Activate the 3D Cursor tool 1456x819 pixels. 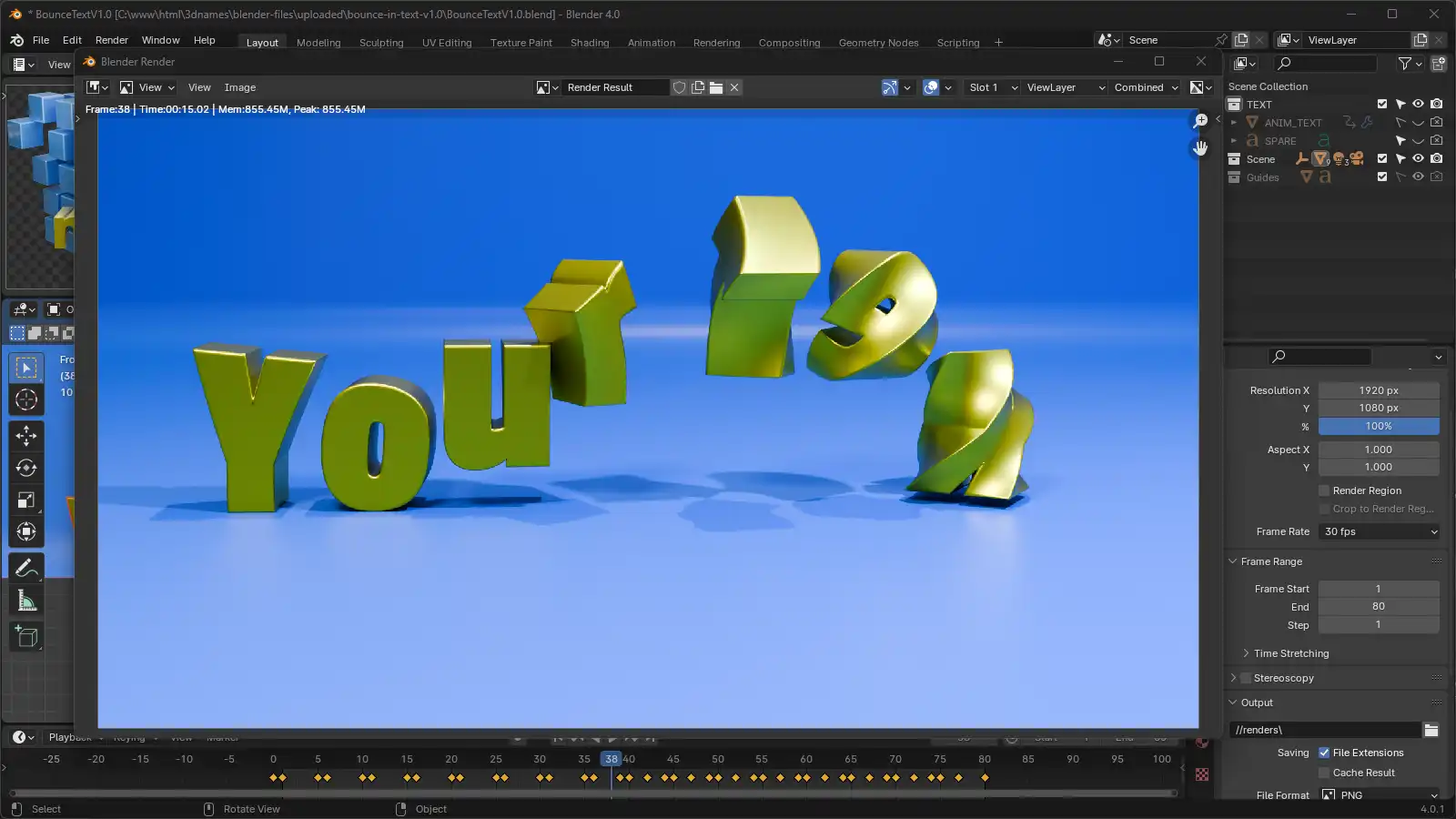[26, 399]
